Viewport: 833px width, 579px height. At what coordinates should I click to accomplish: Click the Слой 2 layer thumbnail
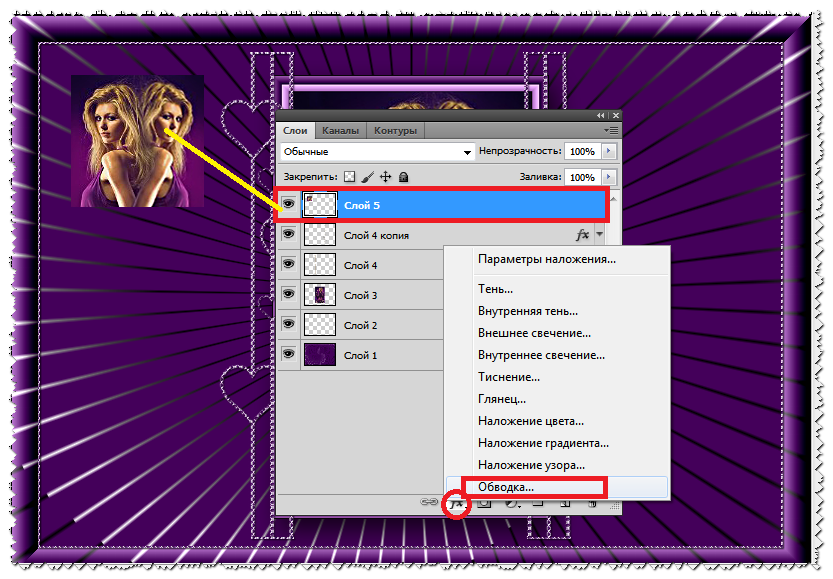coord(320,324)
